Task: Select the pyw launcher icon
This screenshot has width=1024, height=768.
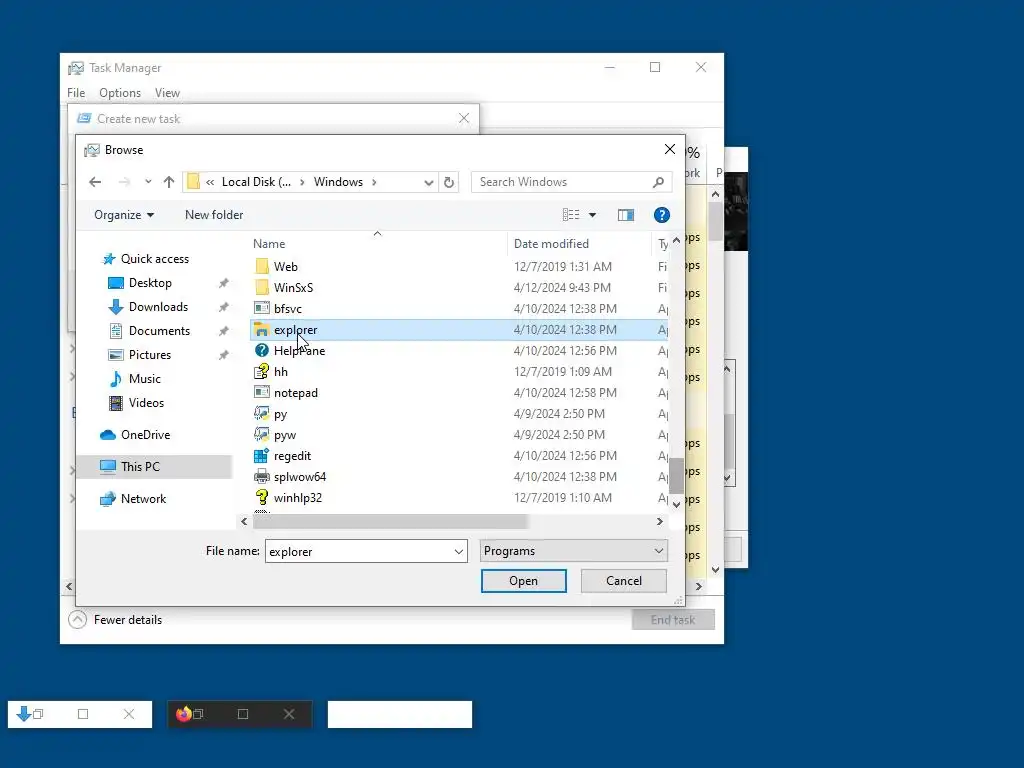Action: pyautogui.click(x=262, y=434)
